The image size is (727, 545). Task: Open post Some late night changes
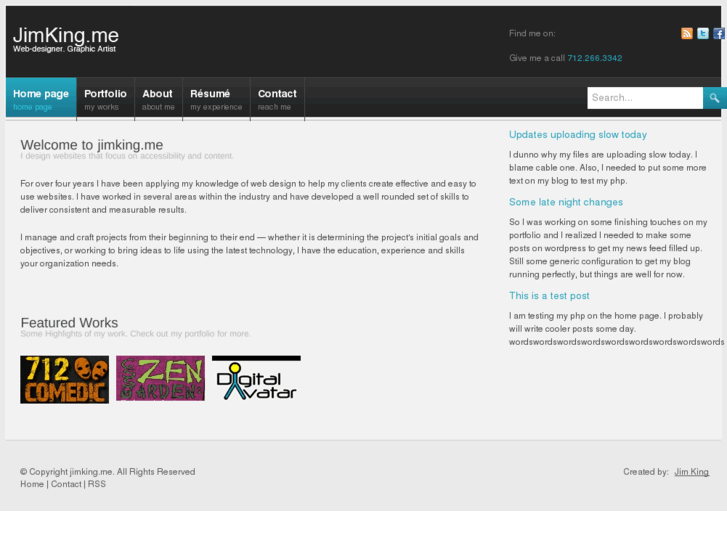[x=566, y=202]
